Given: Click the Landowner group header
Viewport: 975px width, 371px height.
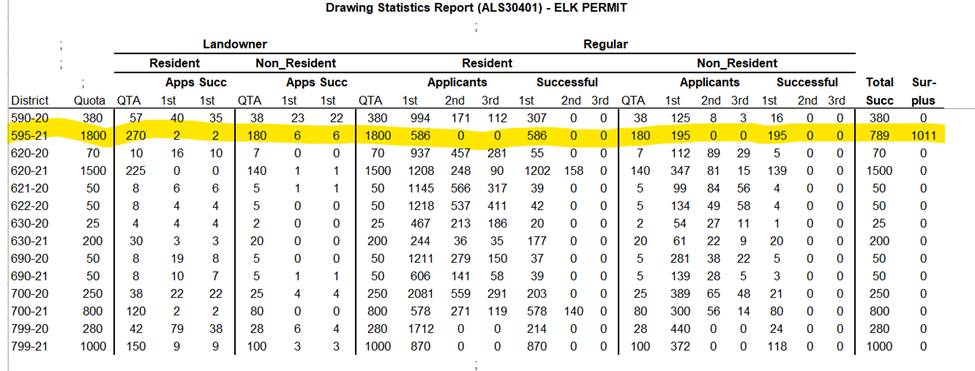Looking at the screenshot, I should (234, 44).
